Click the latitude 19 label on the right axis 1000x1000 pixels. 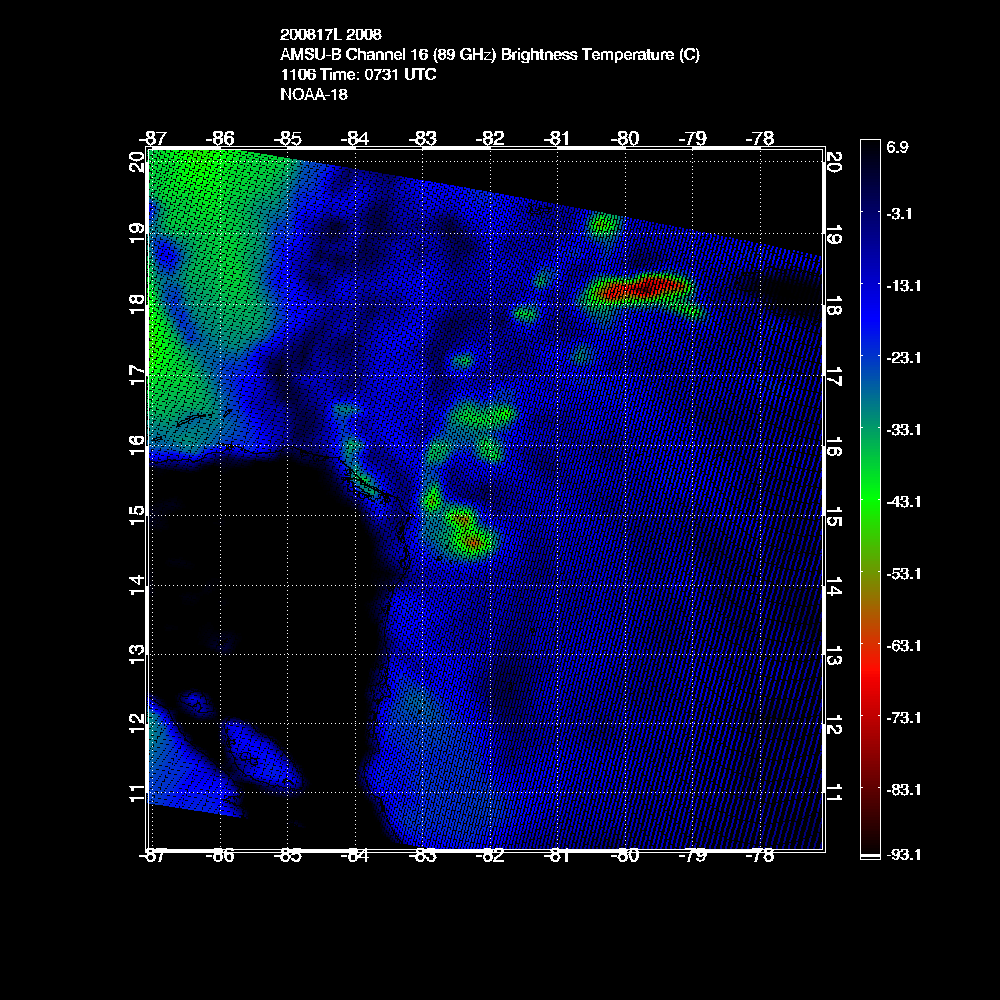tap(834, 235)
